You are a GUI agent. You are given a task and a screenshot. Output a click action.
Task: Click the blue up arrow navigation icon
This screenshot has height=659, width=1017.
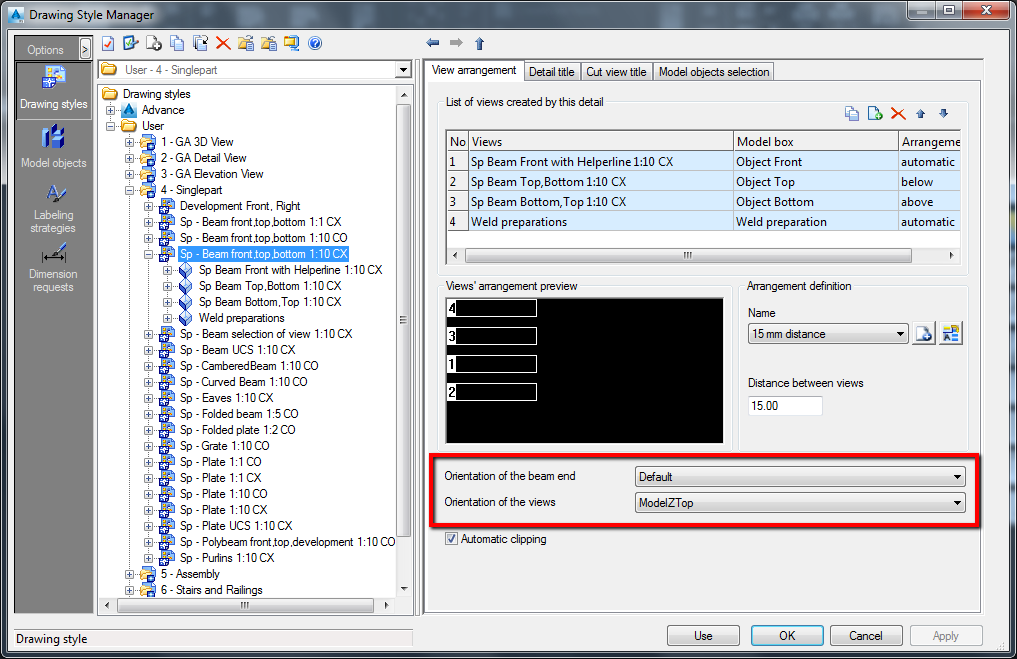coord(479,43)
